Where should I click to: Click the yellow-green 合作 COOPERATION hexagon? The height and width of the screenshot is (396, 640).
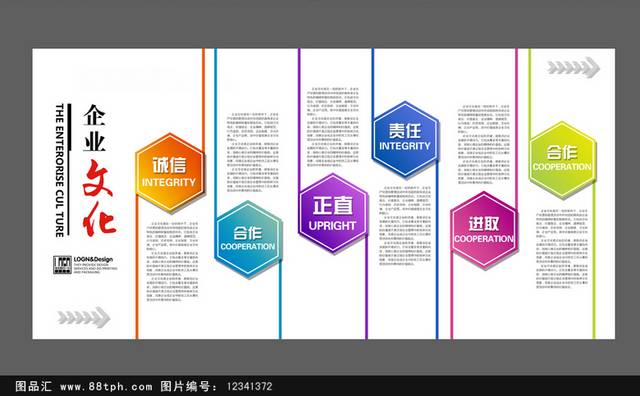pyautogui.click(x=562, y=160)
